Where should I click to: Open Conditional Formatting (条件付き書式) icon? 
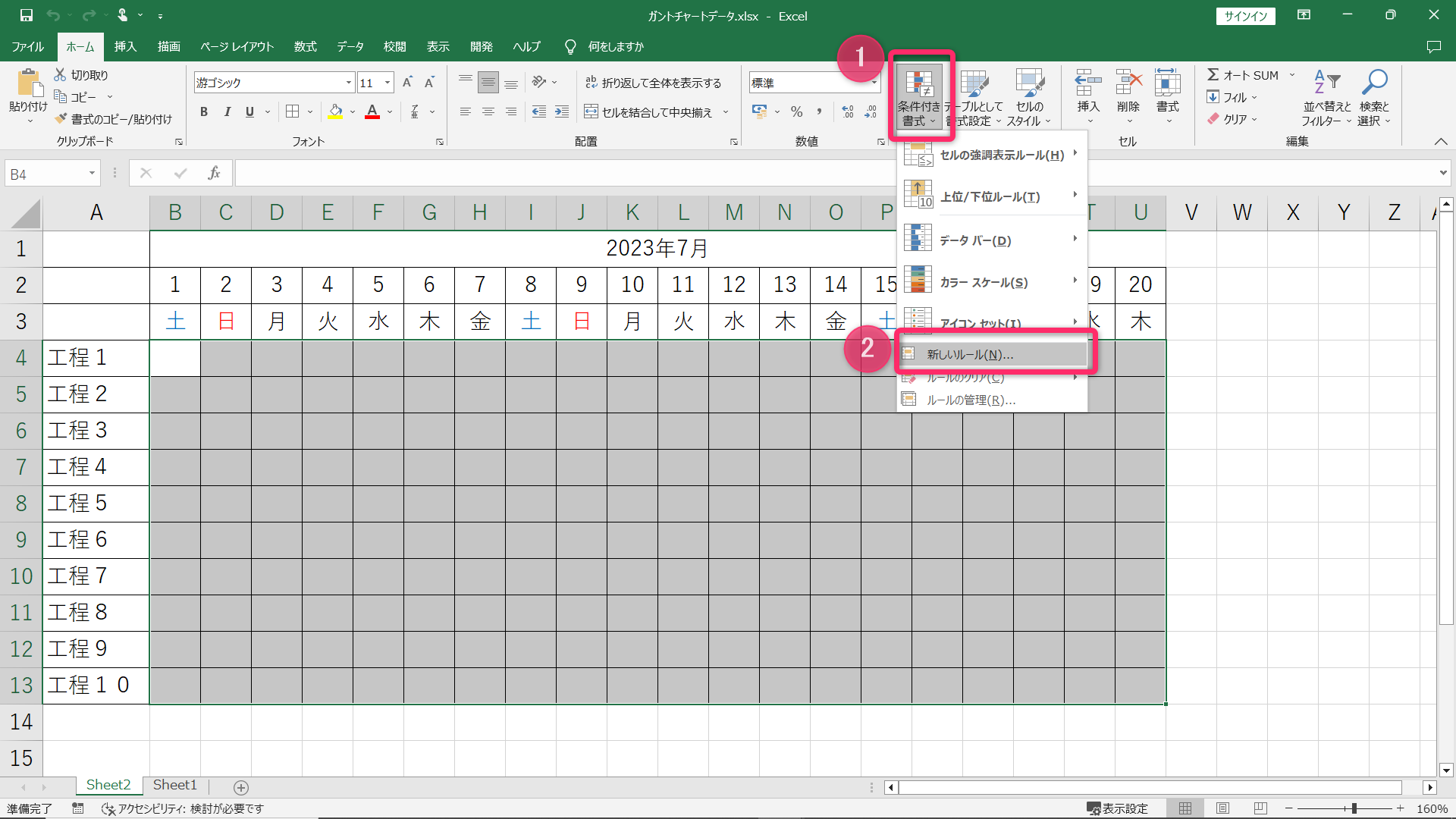(919, 97)
